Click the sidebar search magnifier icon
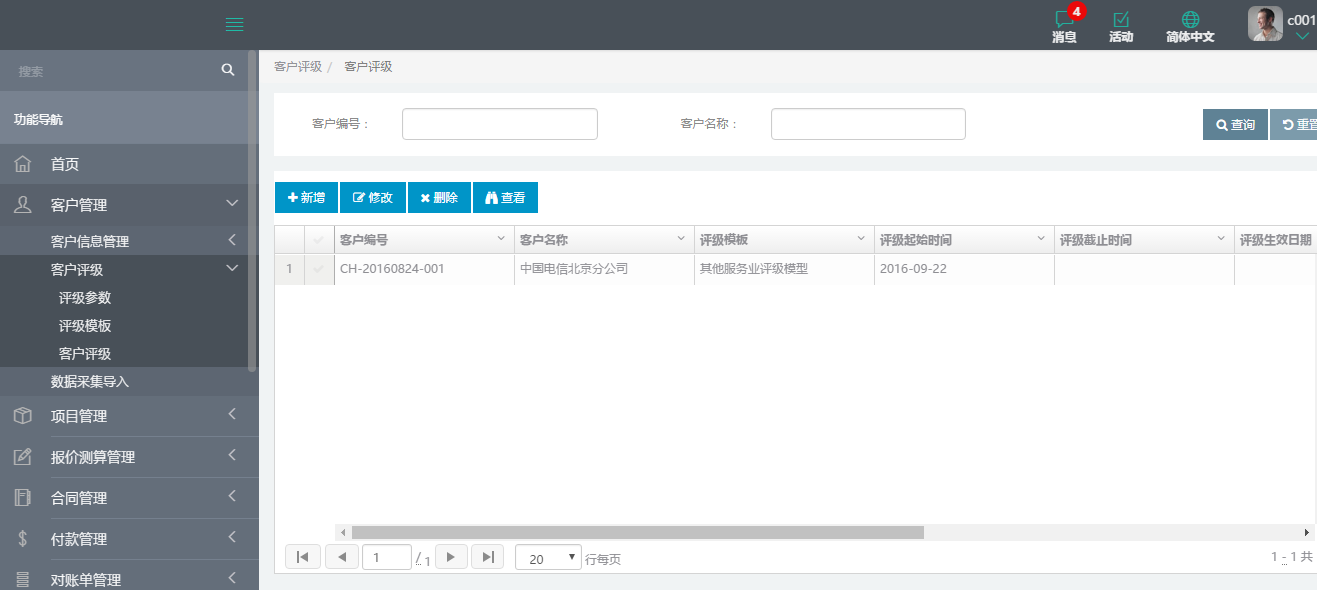Image resolution: width=1317 pixels, height=590 pixels. [x=228, y=70]
